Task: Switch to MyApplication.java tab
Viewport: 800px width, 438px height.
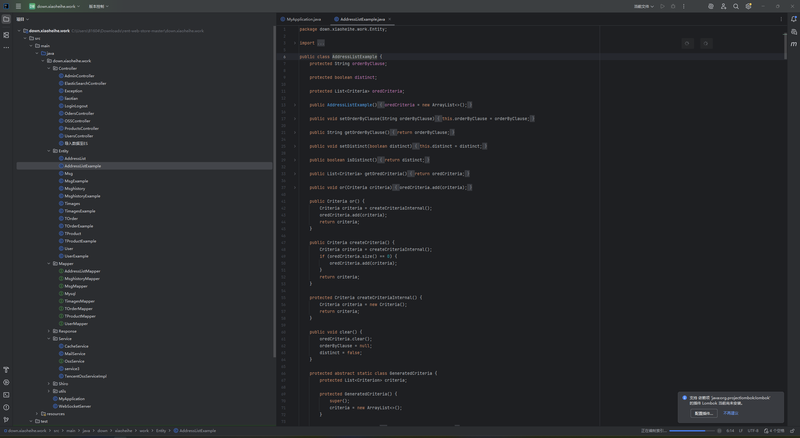Action: point(303,19)
